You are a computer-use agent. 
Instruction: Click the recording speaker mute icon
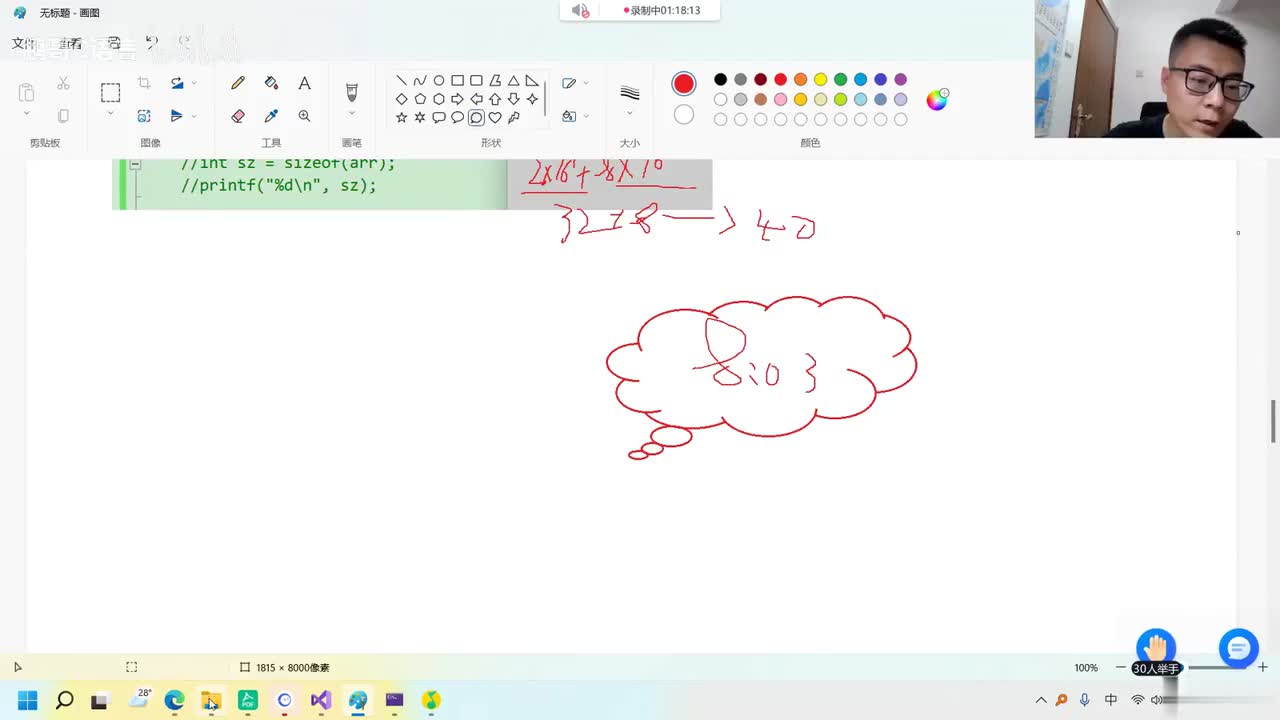point(580,10)
